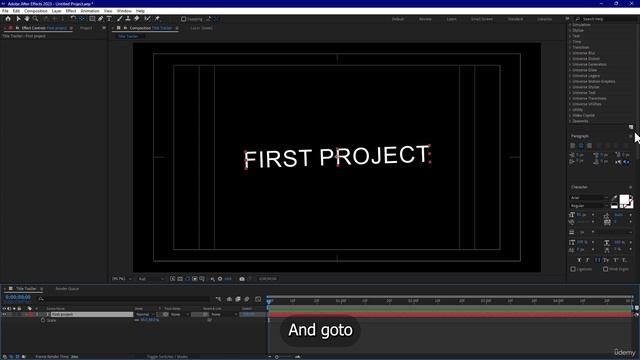Open the Animation menu

point(90,11)
